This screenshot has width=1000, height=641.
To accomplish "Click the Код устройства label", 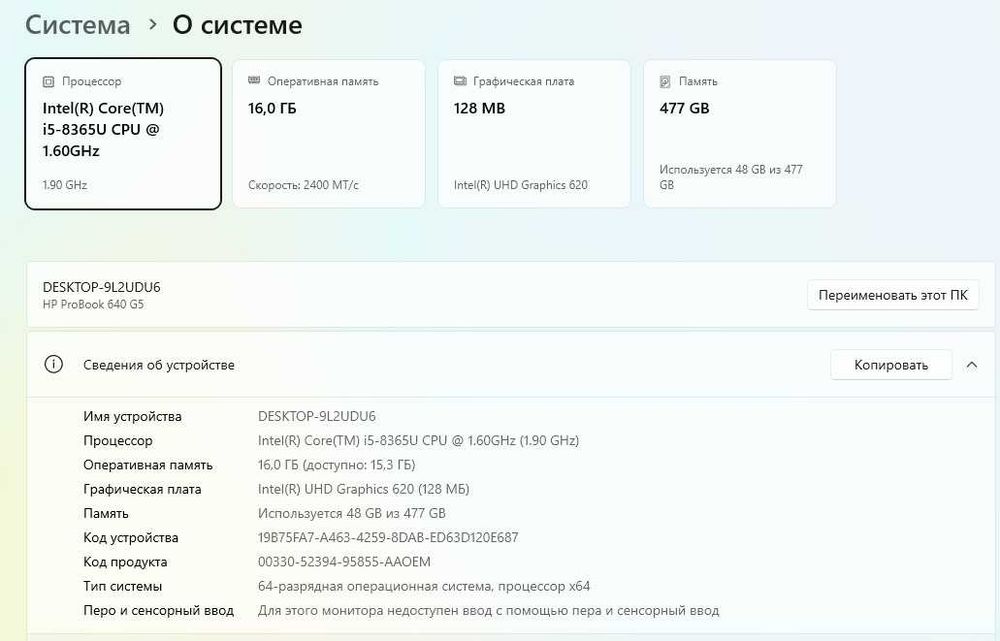I will pos(131,538).
